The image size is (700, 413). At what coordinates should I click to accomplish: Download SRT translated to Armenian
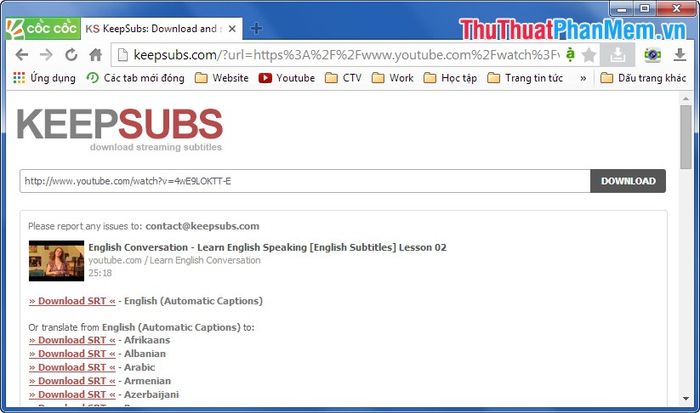pos(72,381)
